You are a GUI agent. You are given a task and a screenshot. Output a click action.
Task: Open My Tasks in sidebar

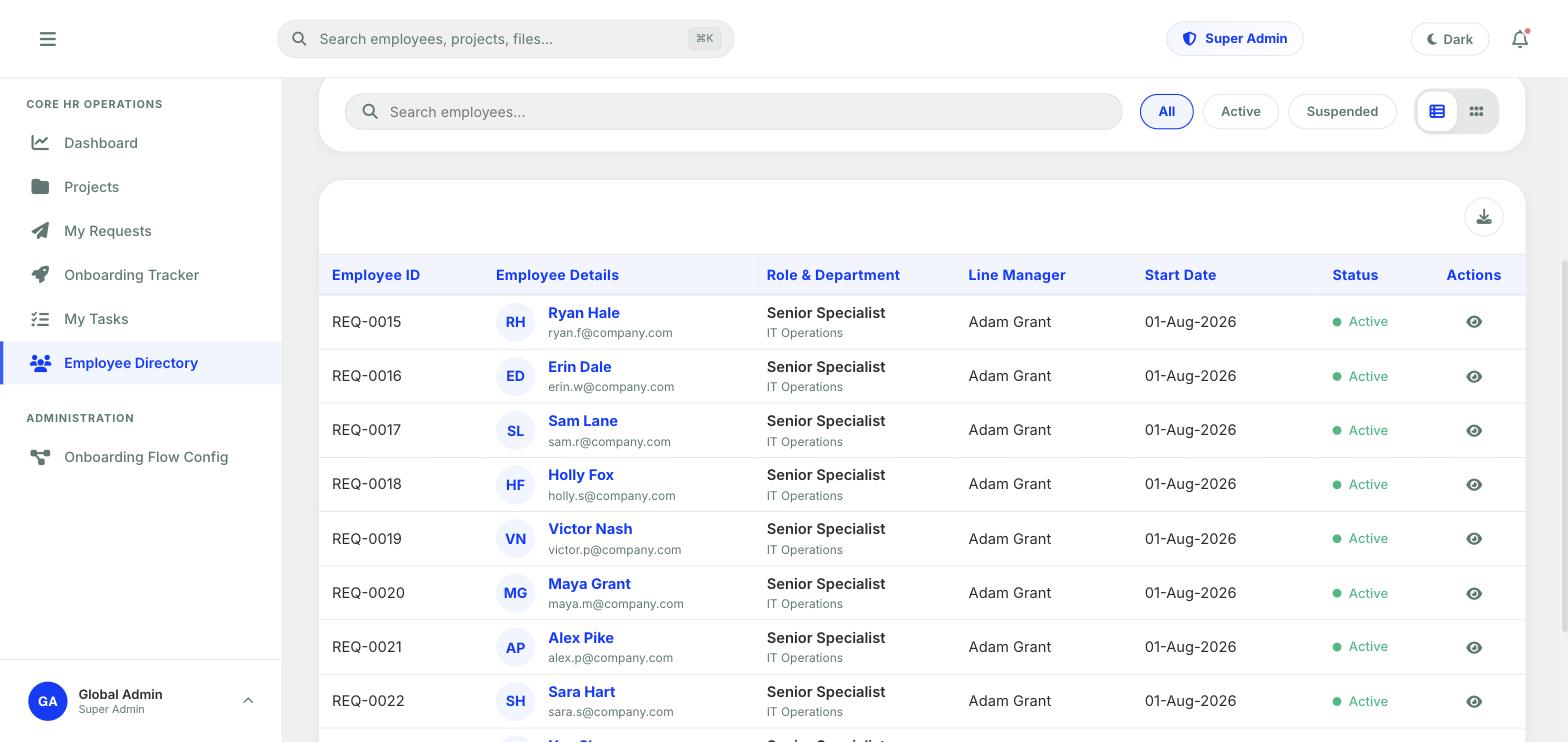coord(141,319)
